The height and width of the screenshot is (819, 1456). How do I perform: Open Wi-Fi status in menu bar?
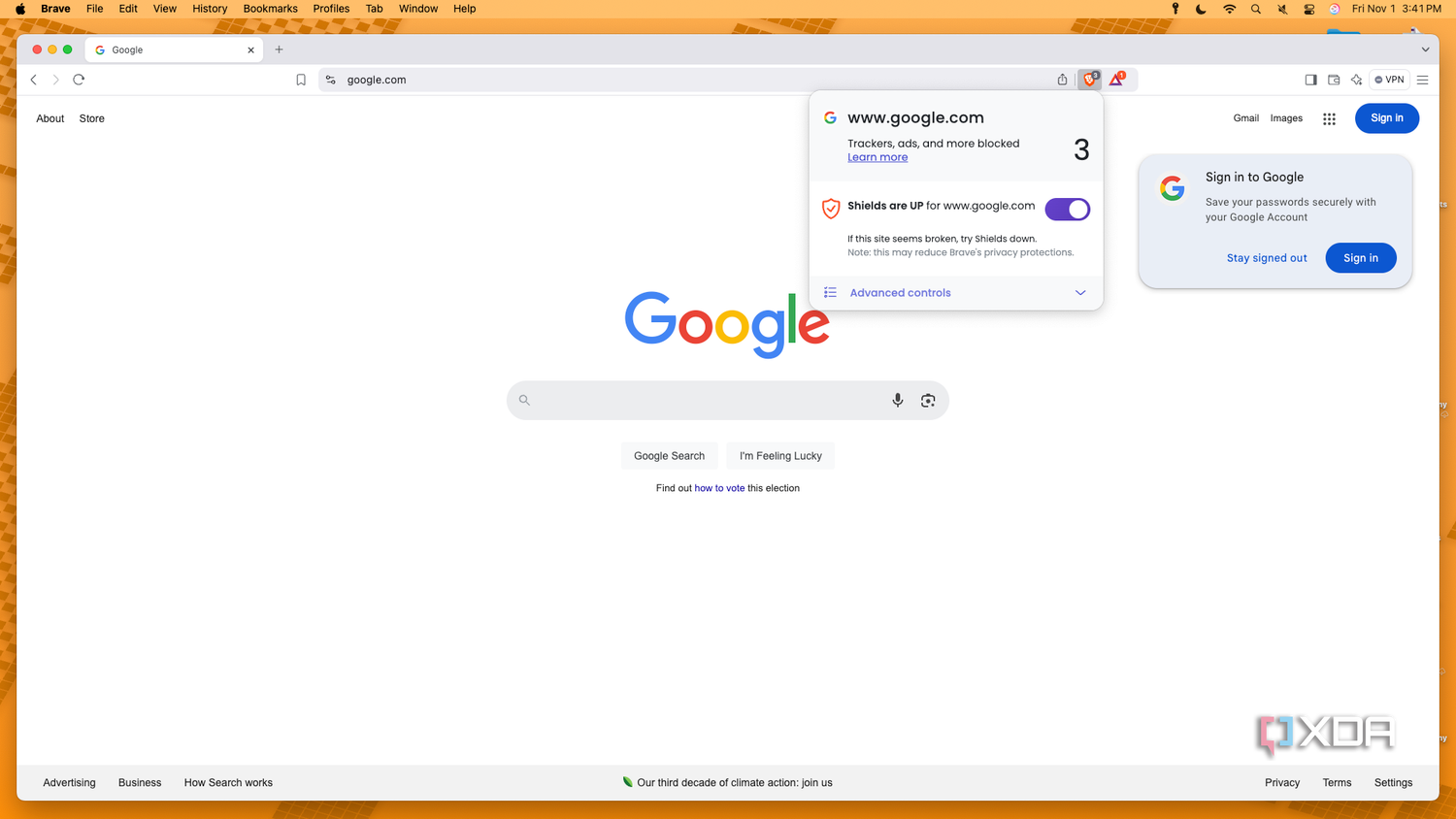(1229, 9)
